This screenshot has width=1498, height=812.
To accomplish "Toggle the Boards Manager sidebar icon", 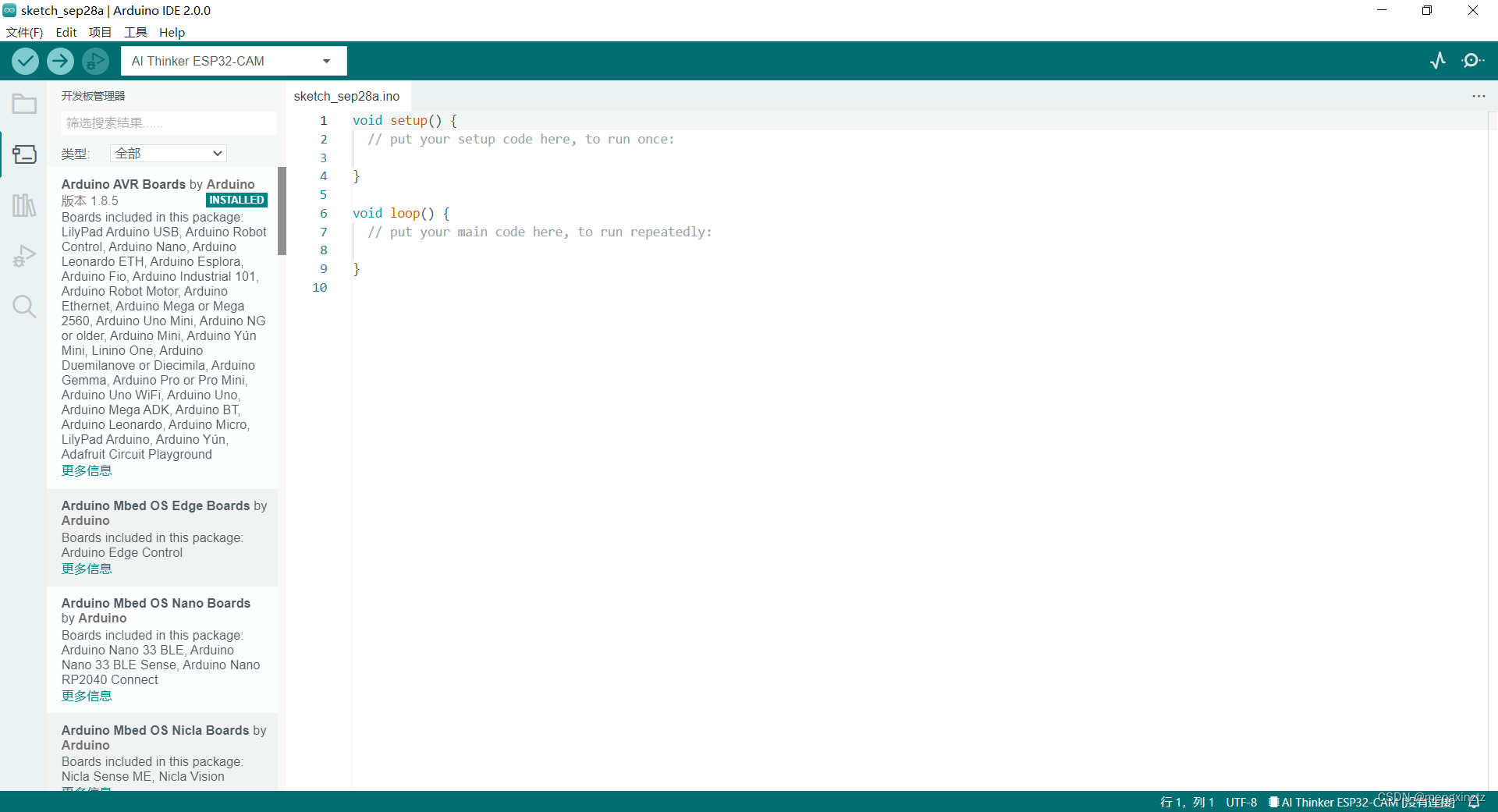I will 24,154.
